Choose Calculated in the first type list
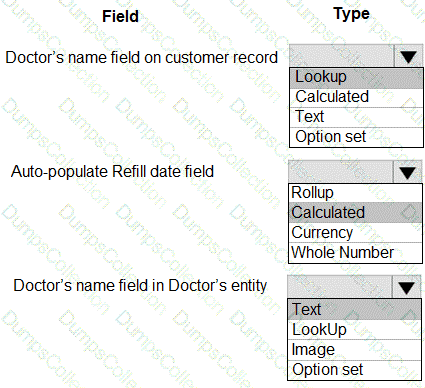 point(356,97)
